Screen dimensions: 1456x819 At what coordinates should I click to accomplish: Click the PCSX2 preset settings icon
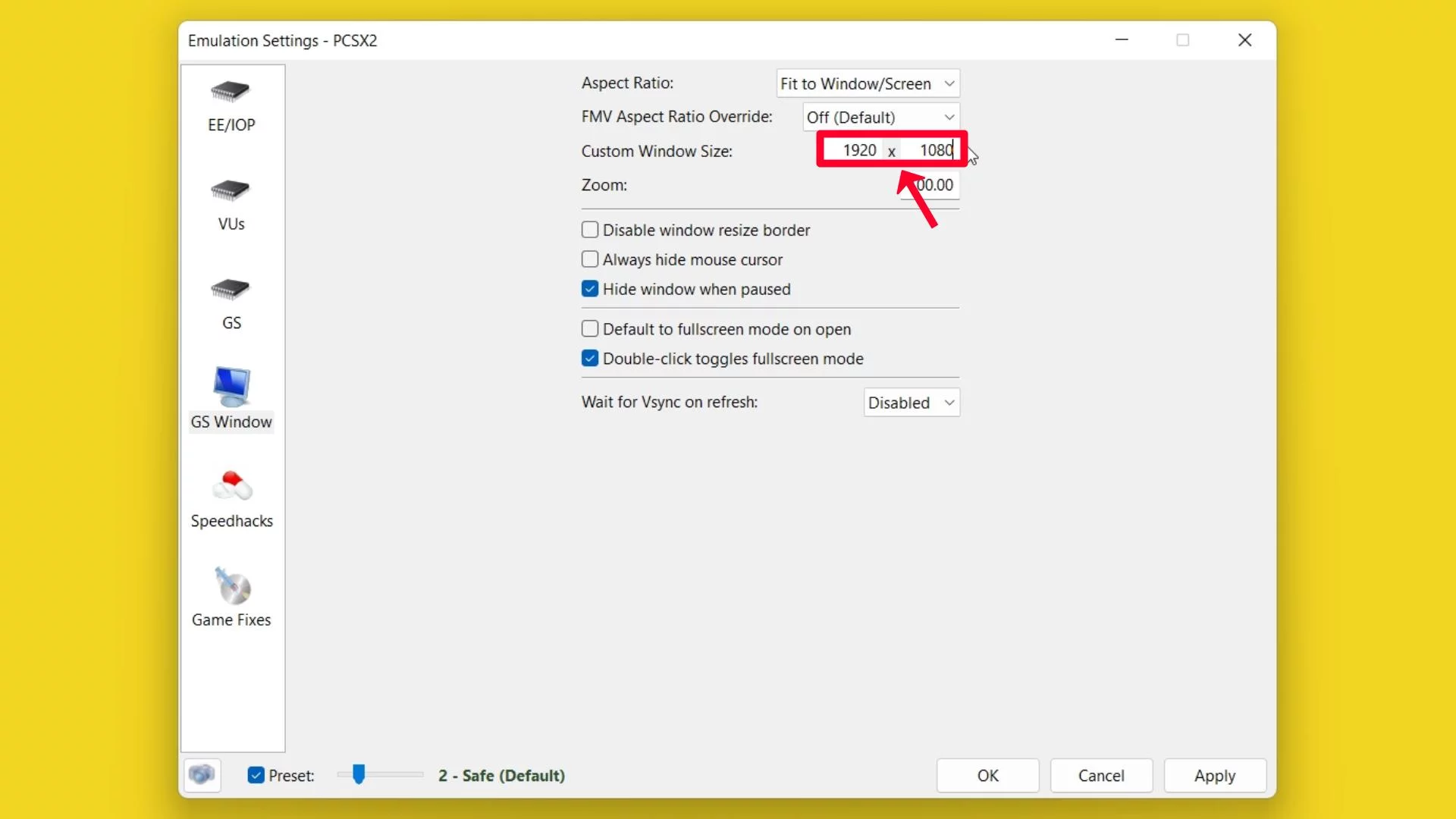[202, 774]
